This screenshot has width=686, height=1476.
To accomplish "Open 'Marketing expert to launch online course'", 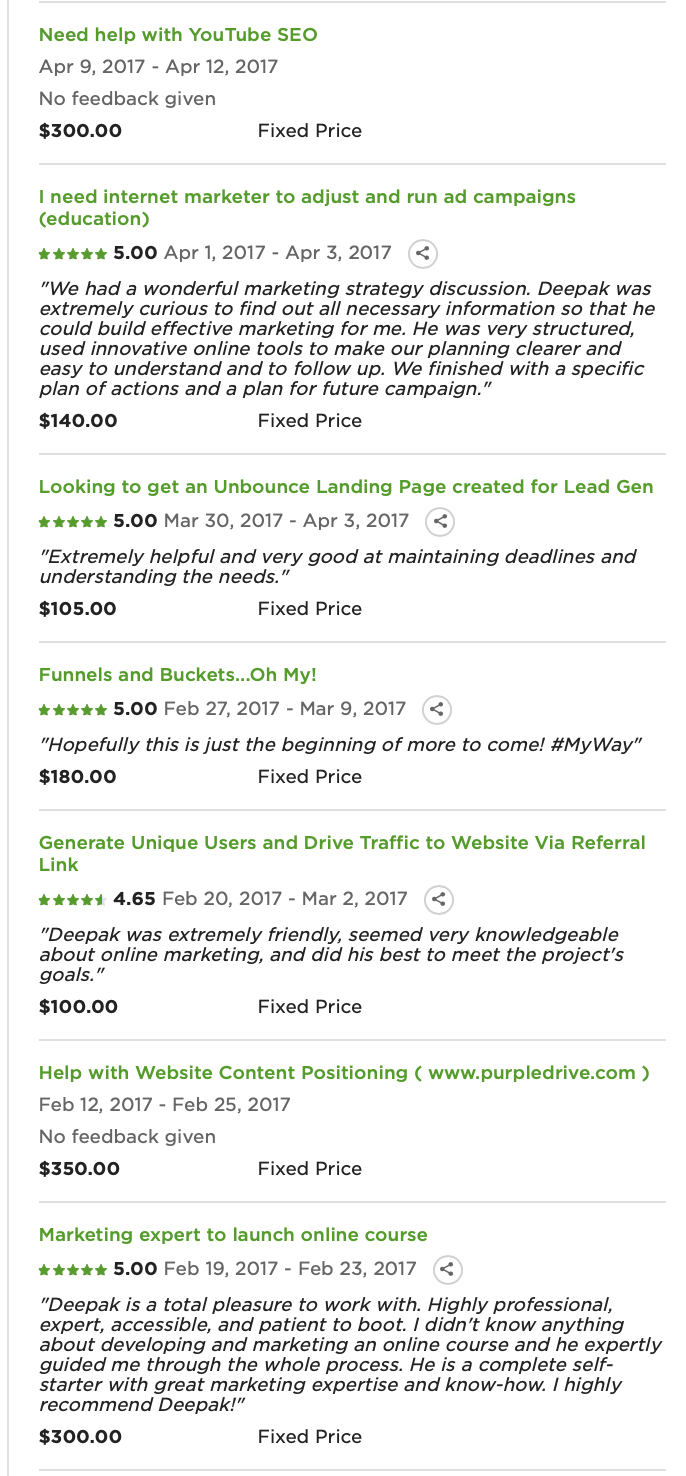I will 233,1235.
